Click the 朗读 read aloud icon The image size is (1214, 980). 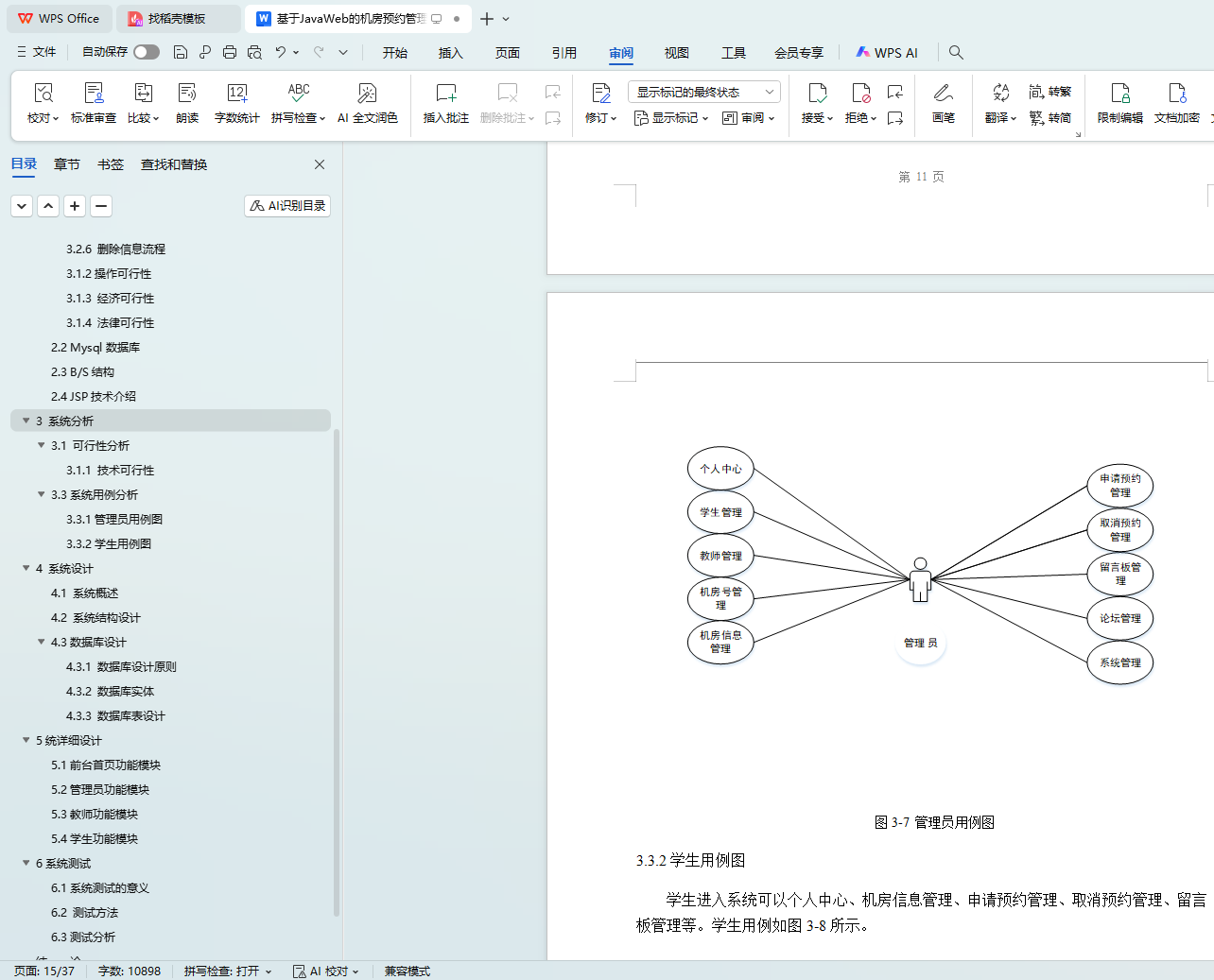tap(187, 102)
